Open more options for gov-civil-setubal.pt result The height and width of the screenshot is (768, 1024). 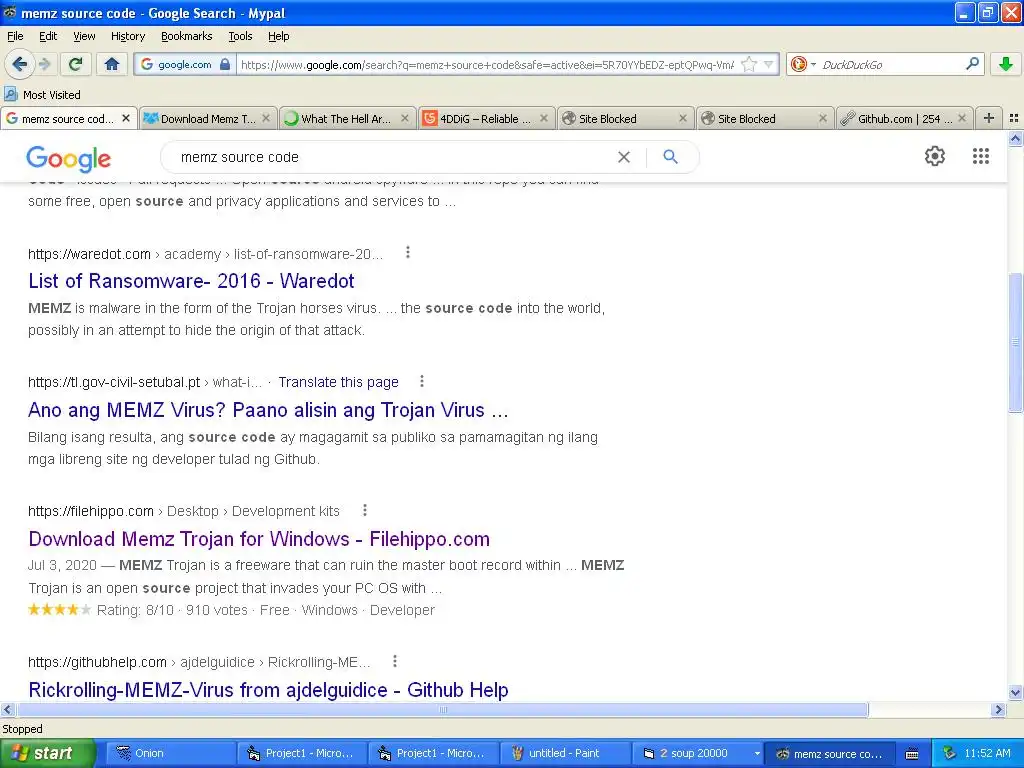point(422,381)
